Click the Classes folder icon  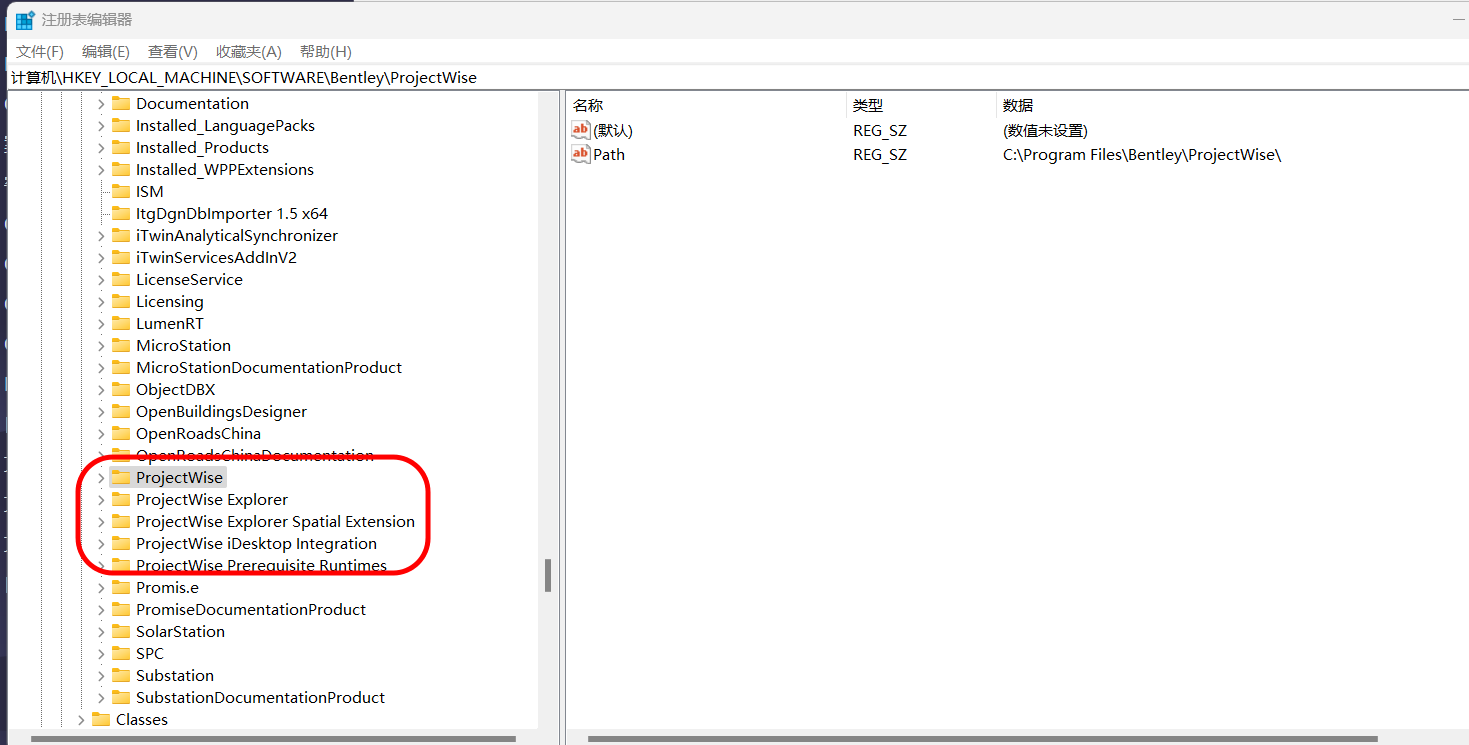click(101, 719)
